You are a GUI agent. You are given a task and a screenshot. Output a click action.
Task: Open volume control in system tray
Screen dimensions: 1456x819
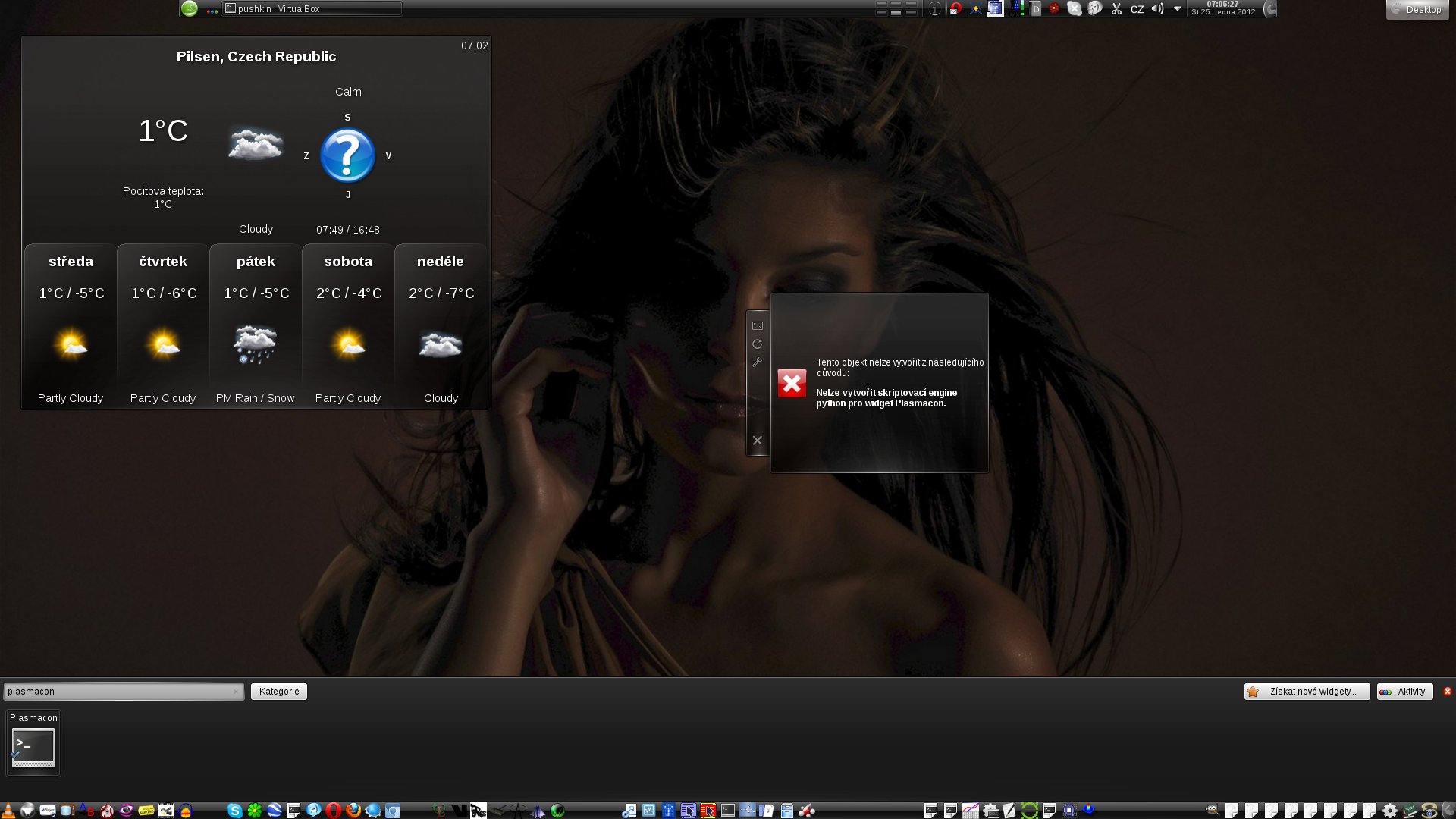1157,9
